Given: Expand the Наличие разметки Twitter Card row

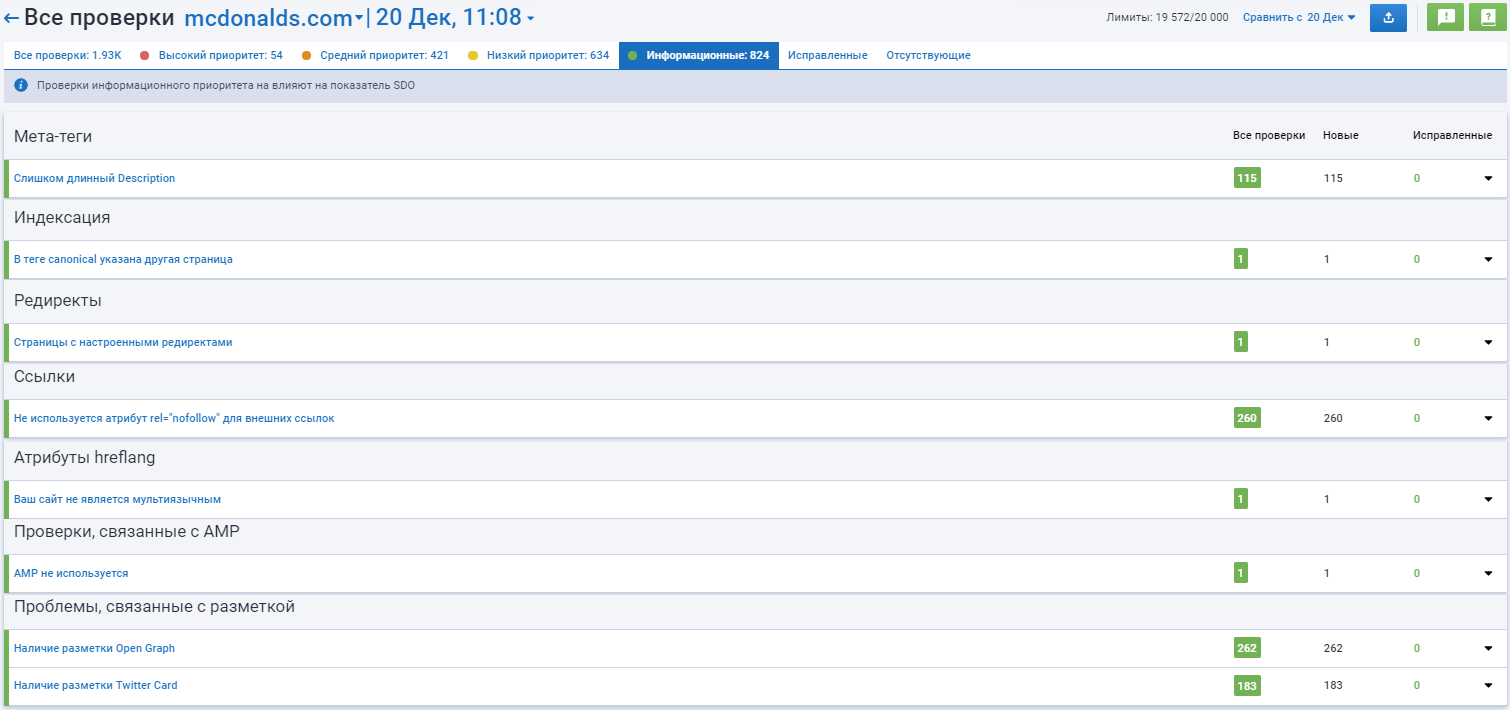Looking at the screenshot, I should 1488,686.
